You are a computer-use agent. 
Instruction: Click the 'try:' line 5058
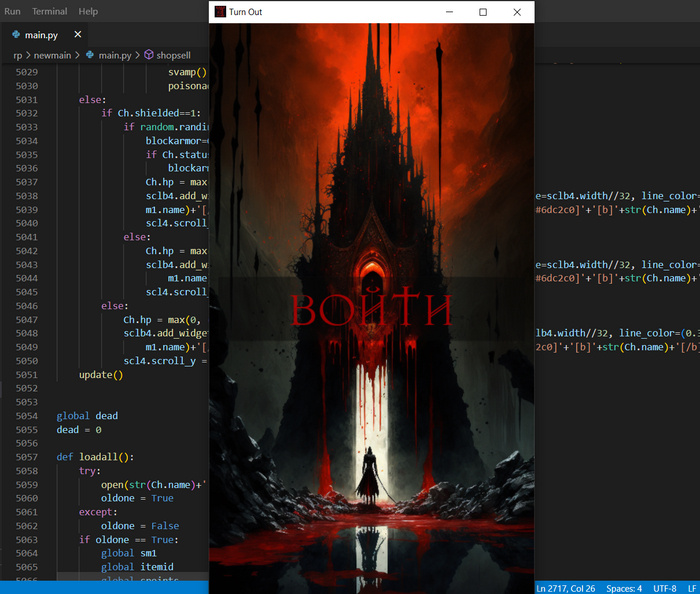click(90, 471)
